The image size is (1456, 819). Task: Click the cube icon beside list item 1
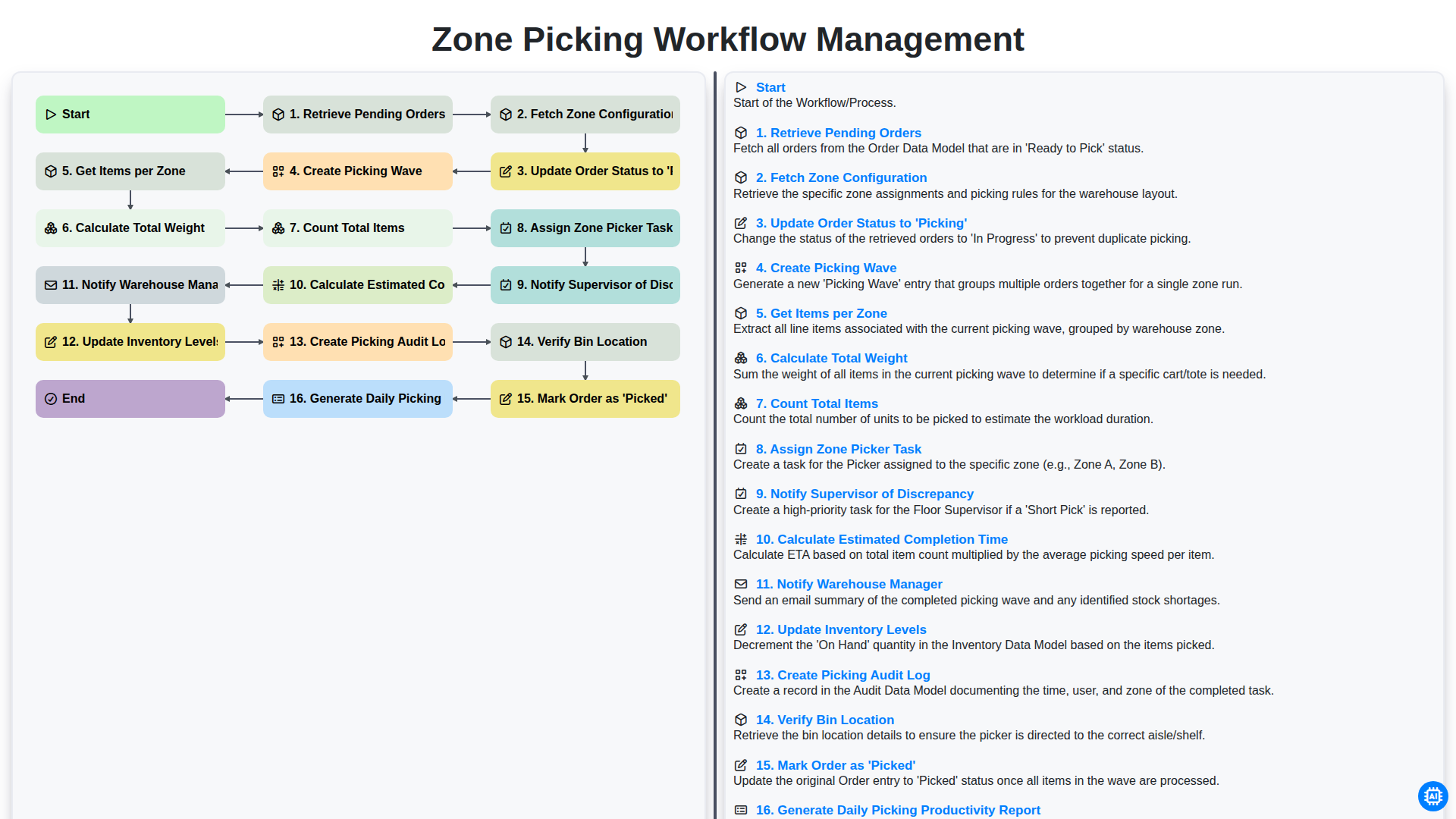741,133
